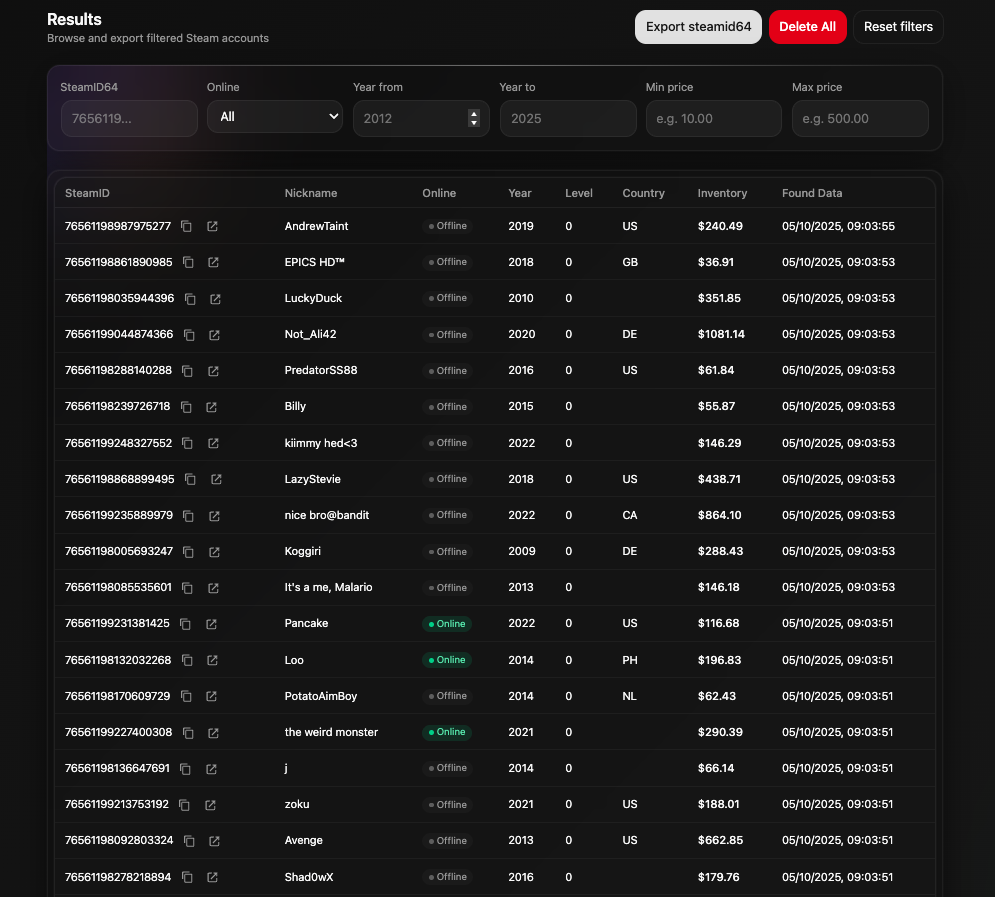Click the $1081.14 inventory value
995x897 pixels.
point(721,334)
